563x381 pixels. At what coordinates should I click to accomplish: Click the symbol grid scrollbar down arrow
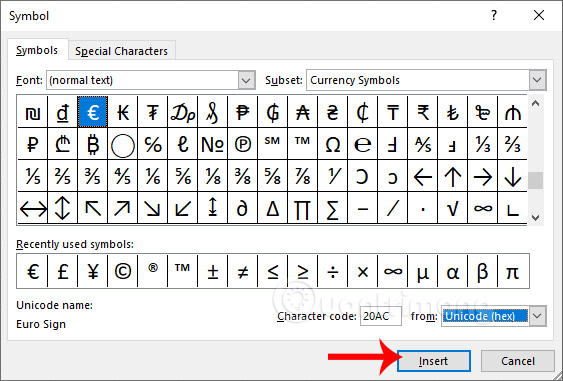(x=536, y=217)
